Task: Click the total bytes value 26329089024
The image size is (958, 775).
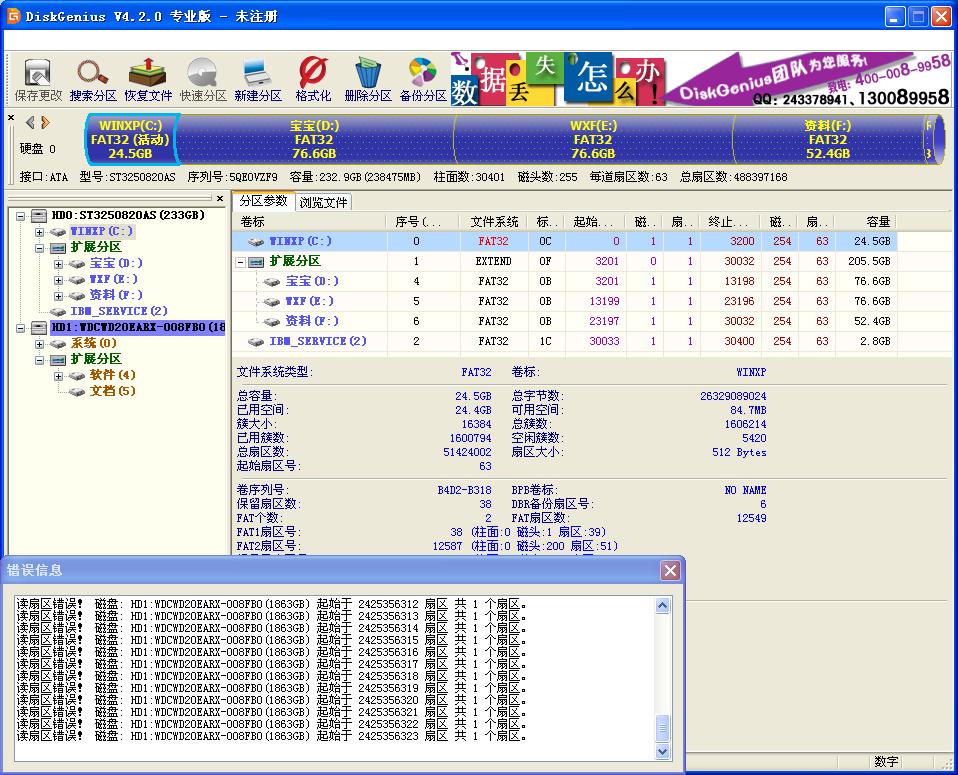Action: [733, 396]
